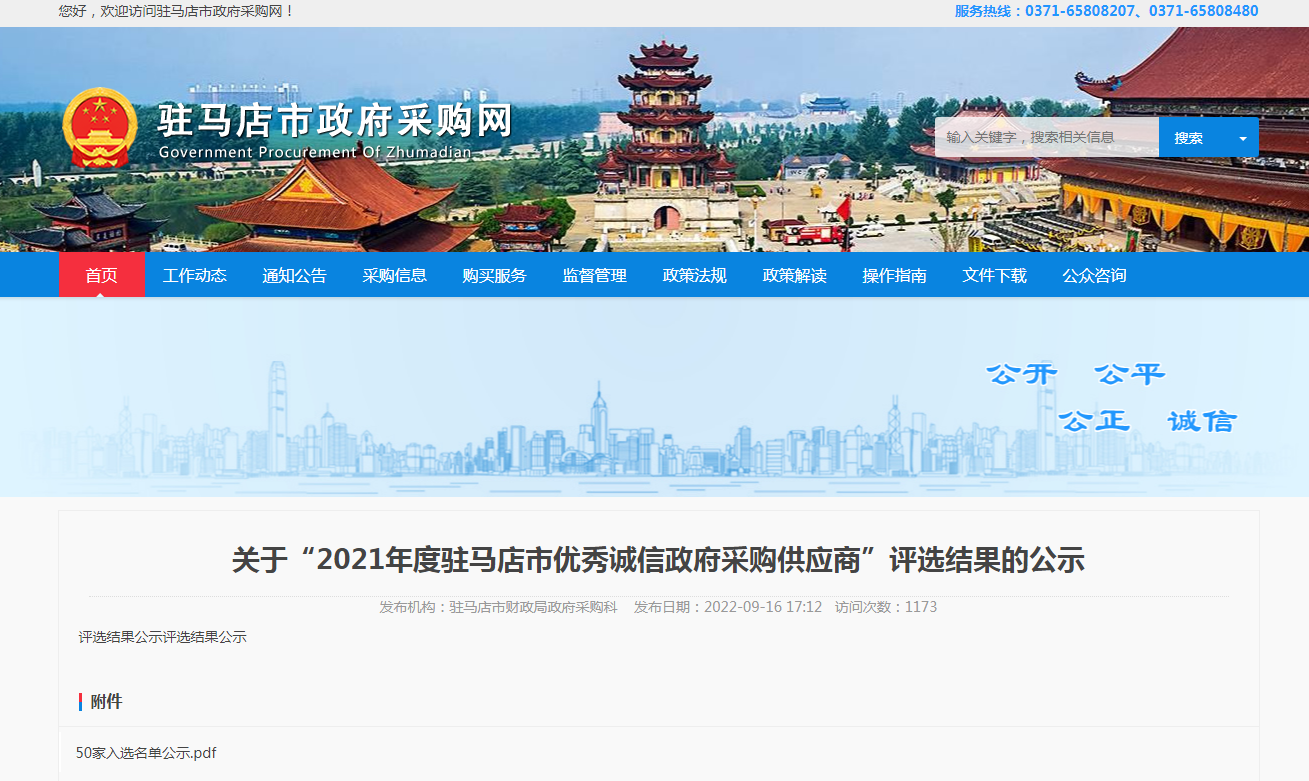This screenshot has width=1309, height=781.
Task: Click the national emblem logo
Action: coord(100,128)
